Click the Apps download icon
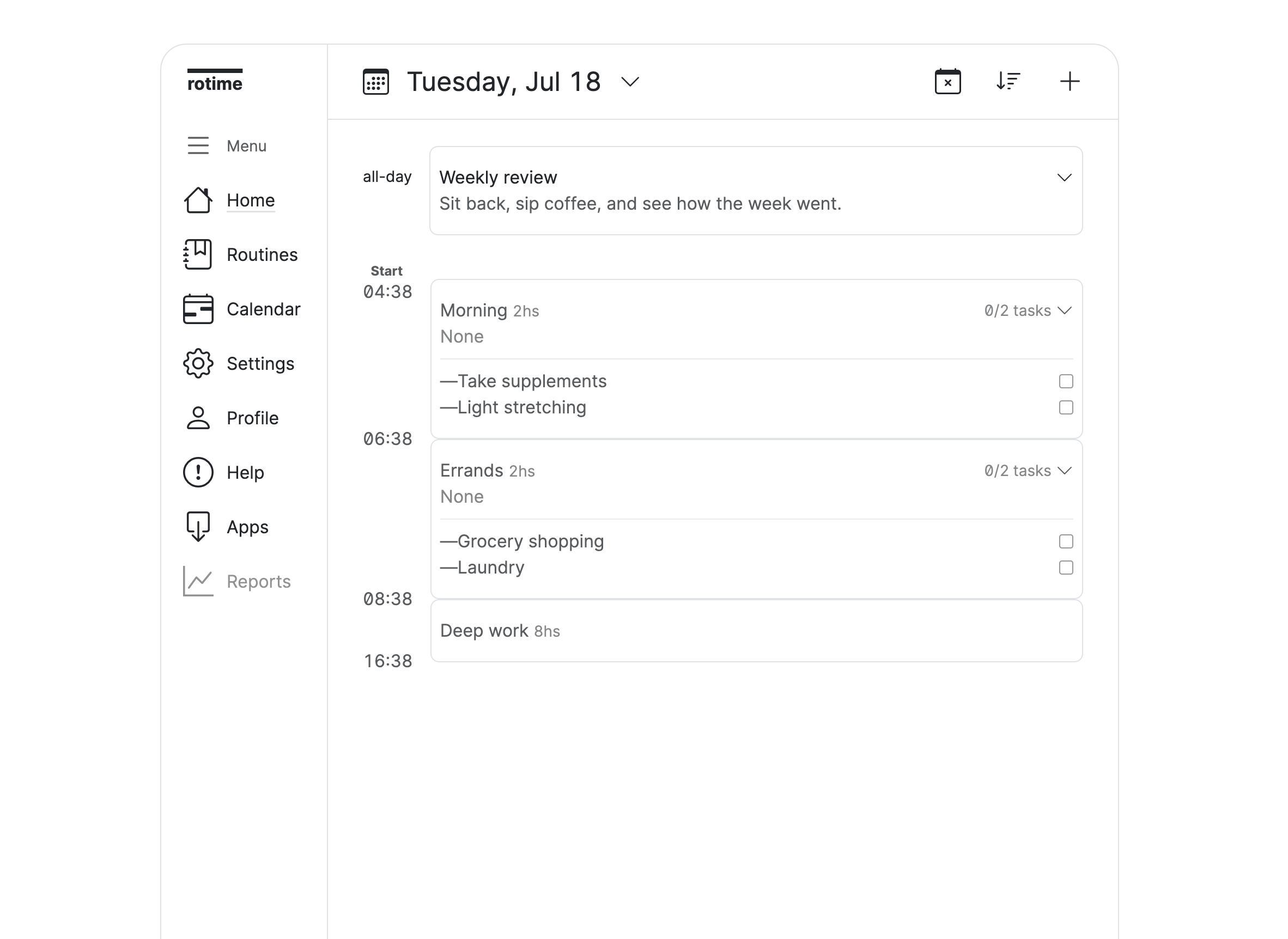1288x939 pixels. [198, 527]
